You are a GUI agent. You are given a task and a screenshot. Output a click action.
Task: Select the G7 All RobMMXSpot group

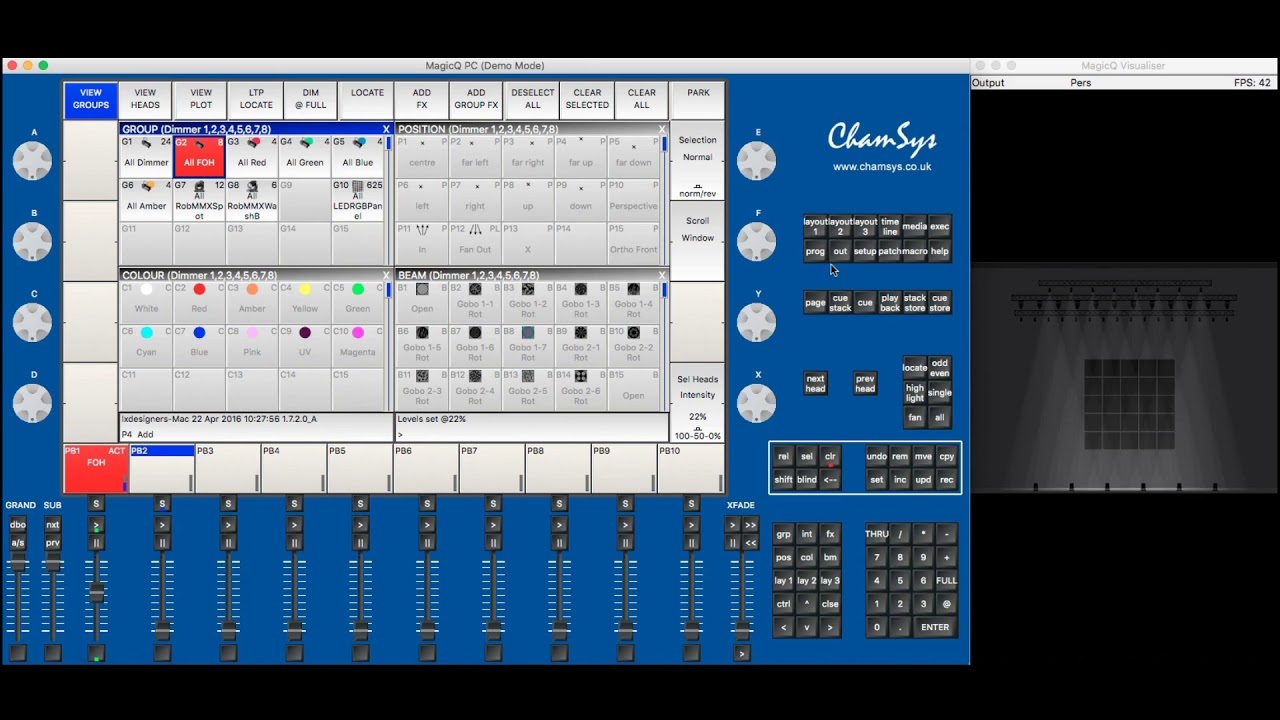[199, 200]
